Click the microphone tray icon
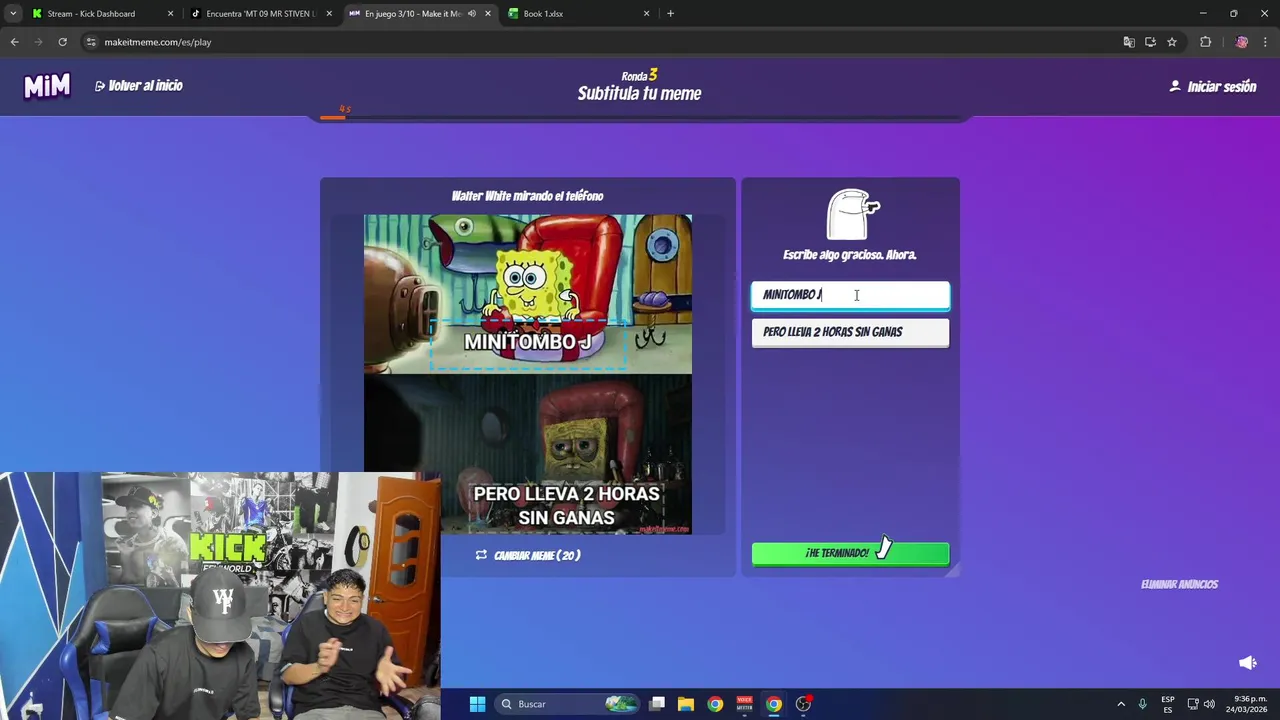This screenshot has width=1280, height=720. coord(1142,704)
